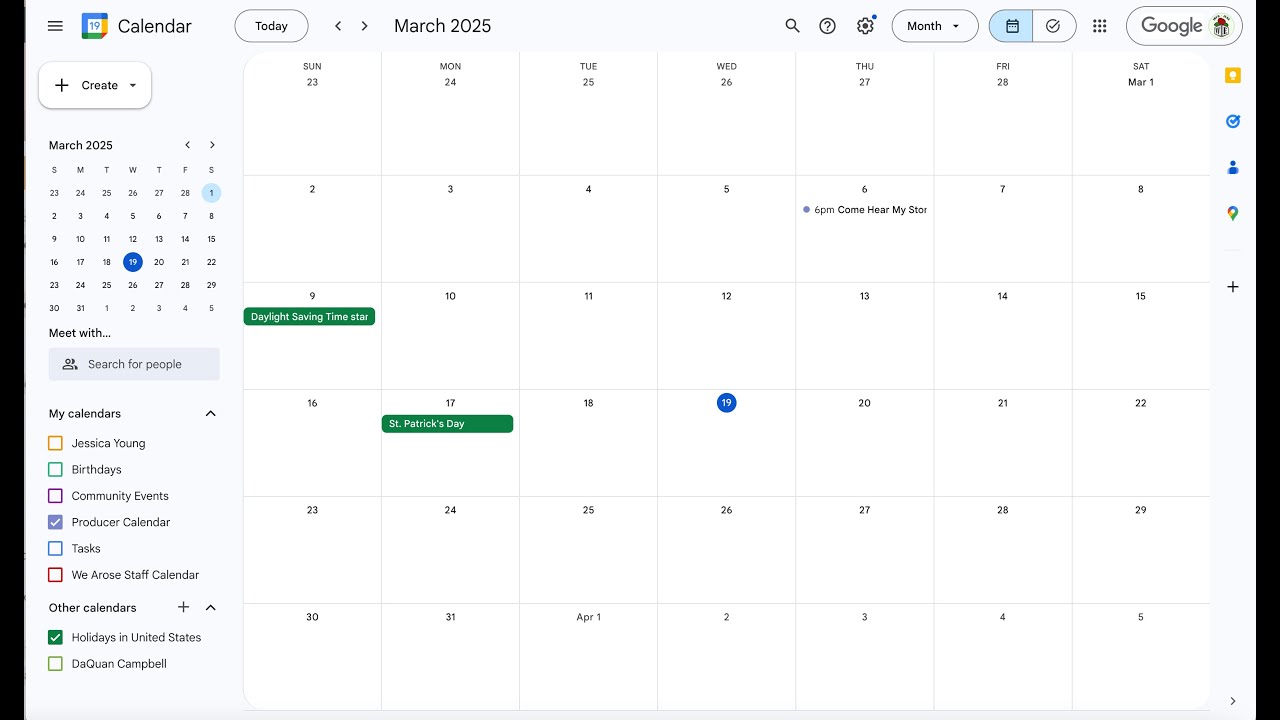This screenshot has height=720, width=1280.
Task: Select 14 in the mini calendar
Action: point(185,239)
